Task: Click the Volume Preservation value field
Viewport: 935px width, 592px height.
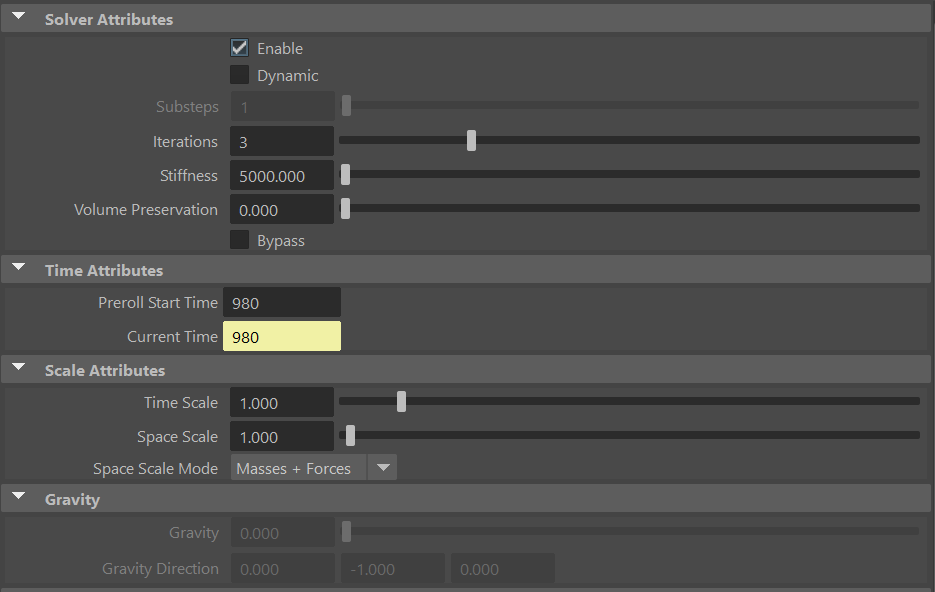Action: pos(281,209)
